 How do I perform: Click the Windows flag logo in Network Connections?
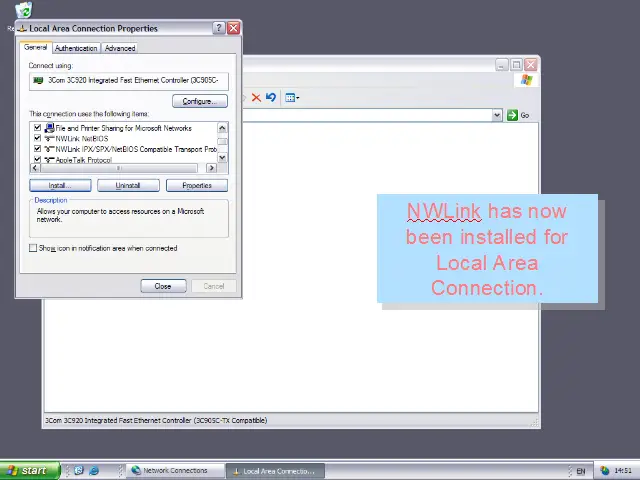click(x=527, y=80)
